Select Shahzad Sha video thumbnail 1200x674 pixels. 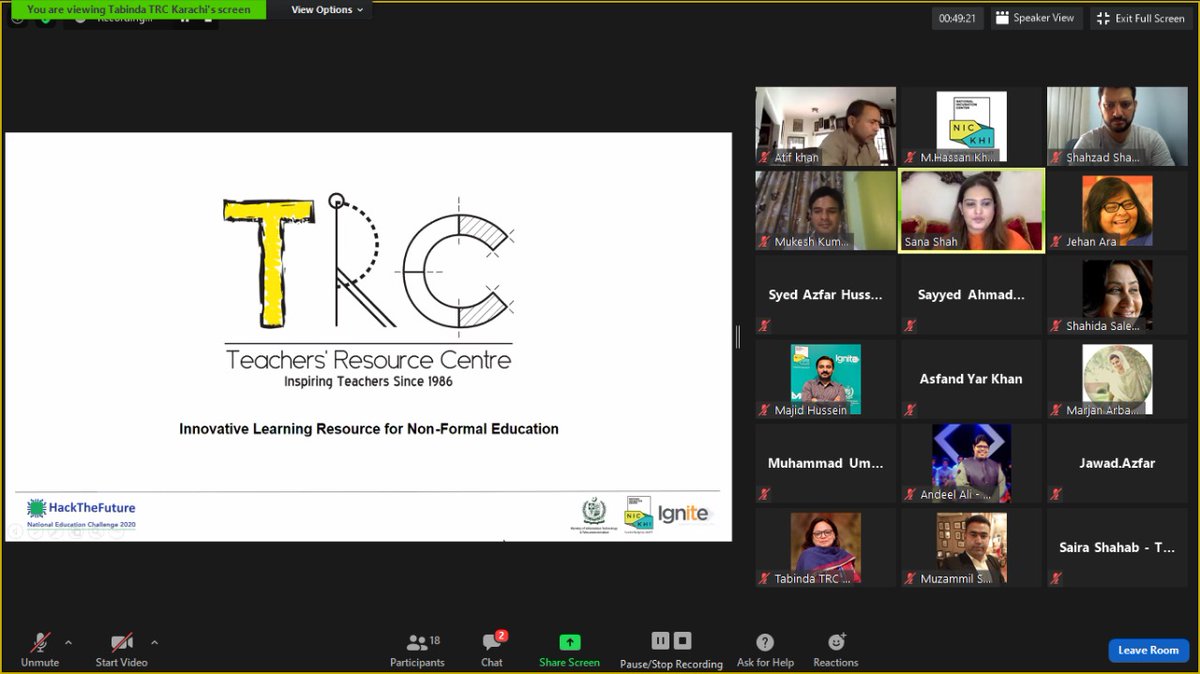(1118, 126)
